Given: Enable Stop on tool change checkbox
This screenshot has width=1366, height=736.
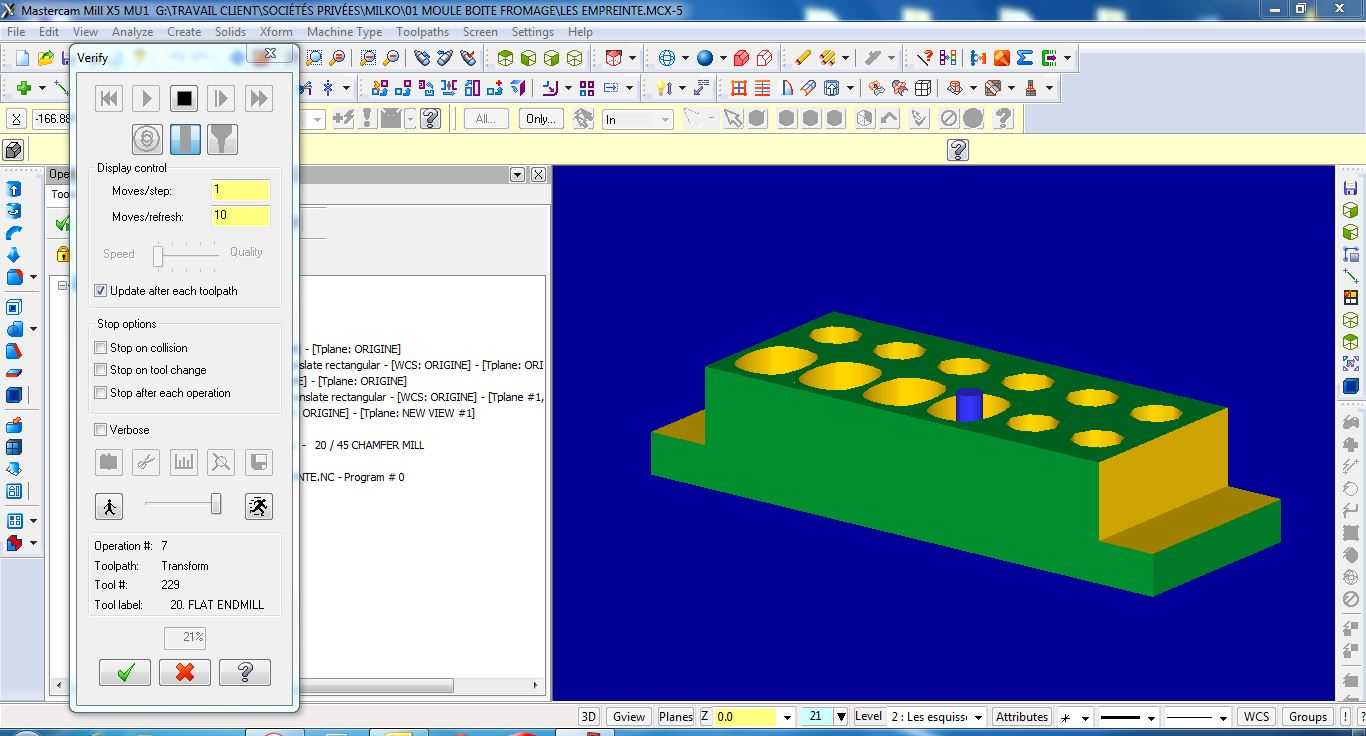Looking at the screenshot, I should (101, 370).
